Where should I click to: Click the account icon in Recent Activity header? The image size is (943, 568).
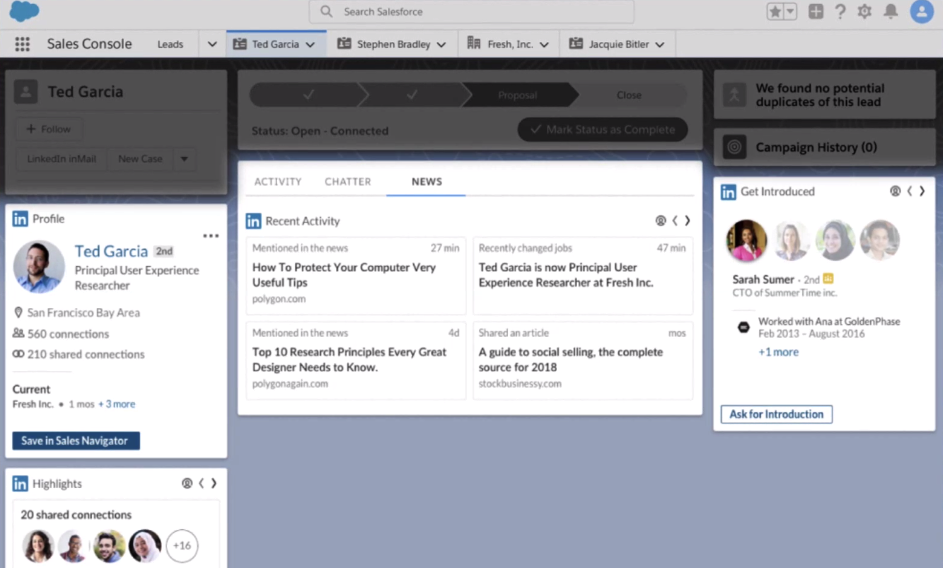pos(660,221)
